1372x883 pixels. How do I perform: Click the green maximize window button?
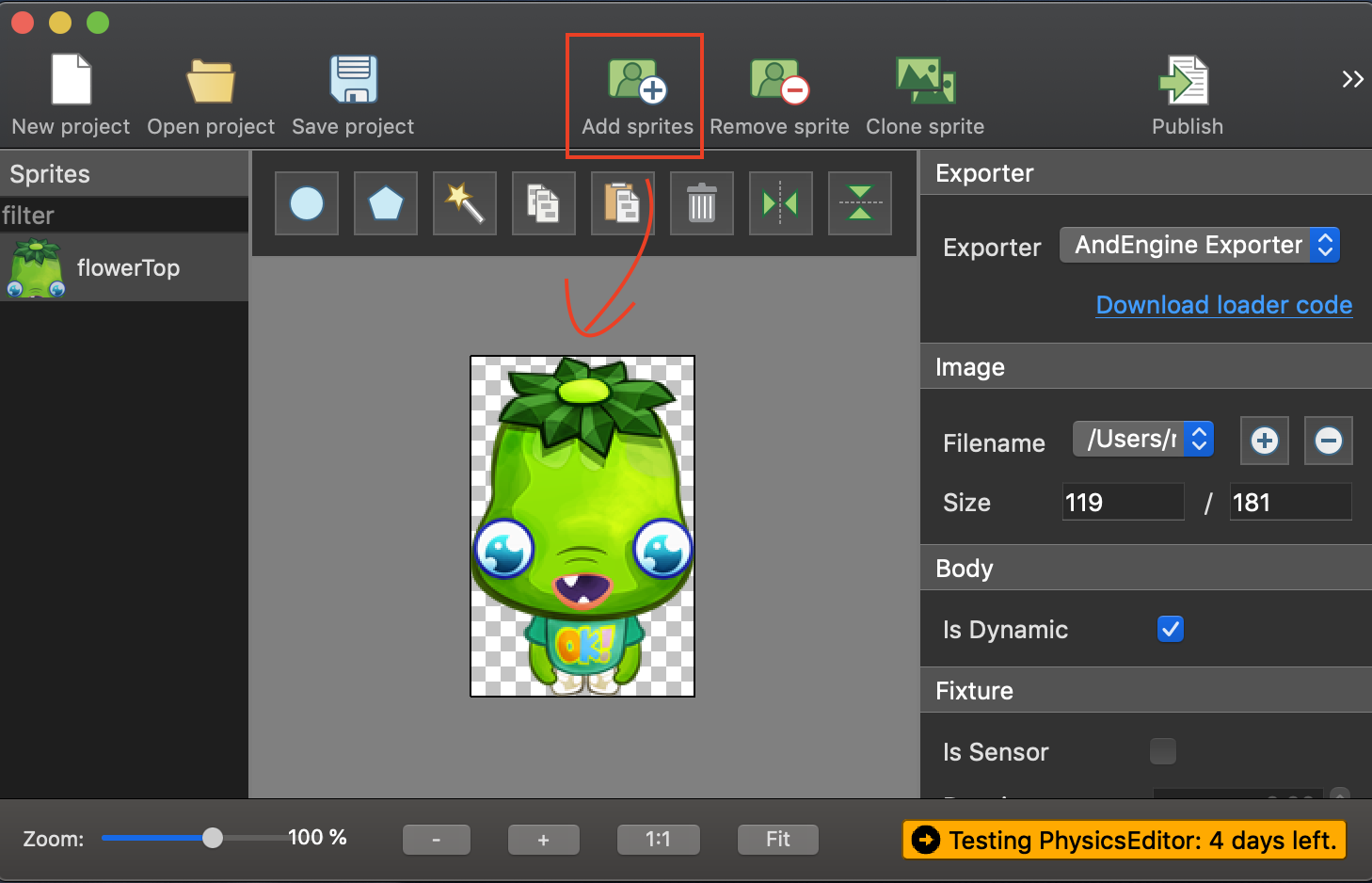click(98, 22)
